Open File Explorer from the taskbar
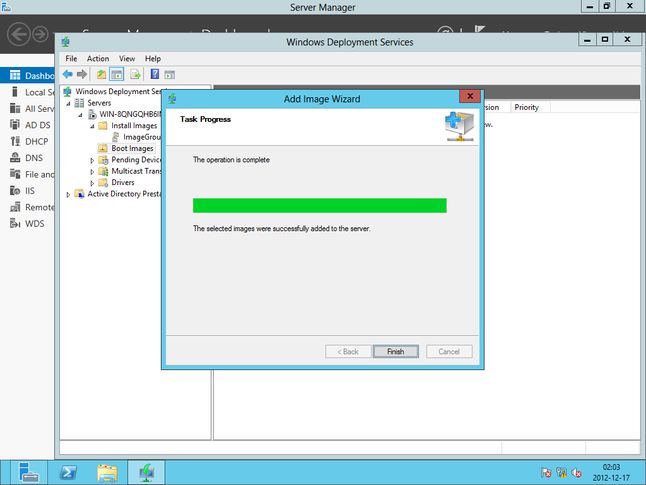This screenshot has height=485, width=646. pyautogui.click(x=107, y=472)
